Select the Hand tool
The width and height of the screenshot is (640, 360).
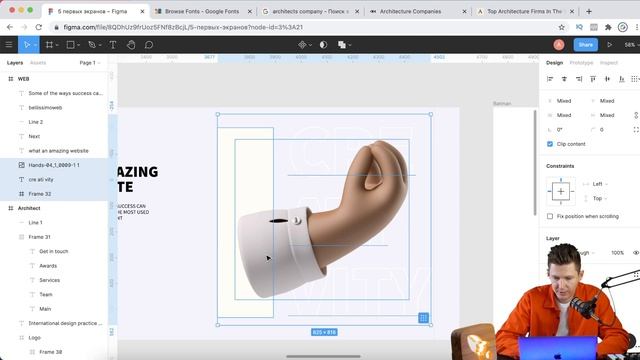tap(131, 44)
